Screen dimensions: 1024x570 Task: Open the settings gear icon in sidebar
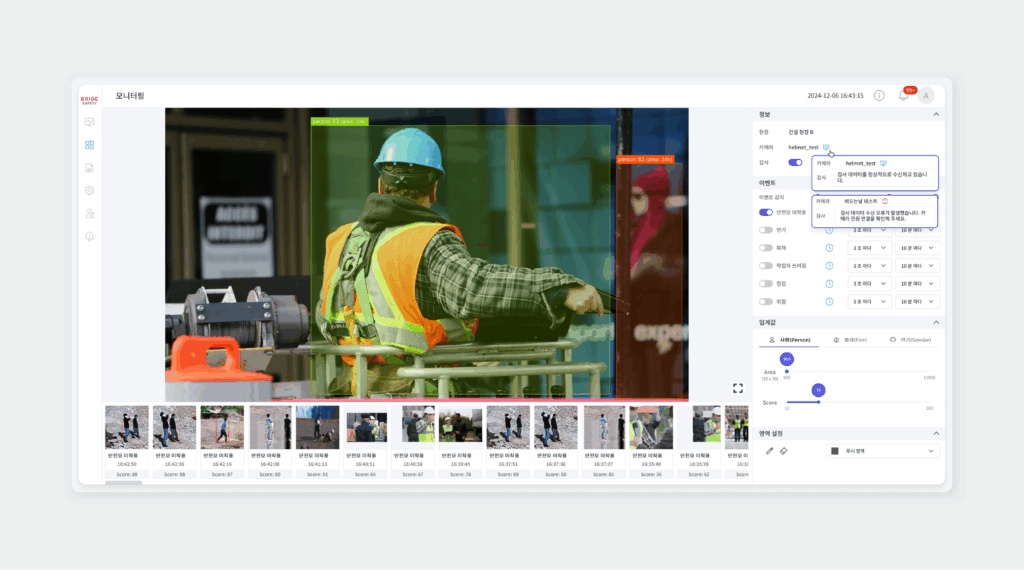click(x=89, y=191)
